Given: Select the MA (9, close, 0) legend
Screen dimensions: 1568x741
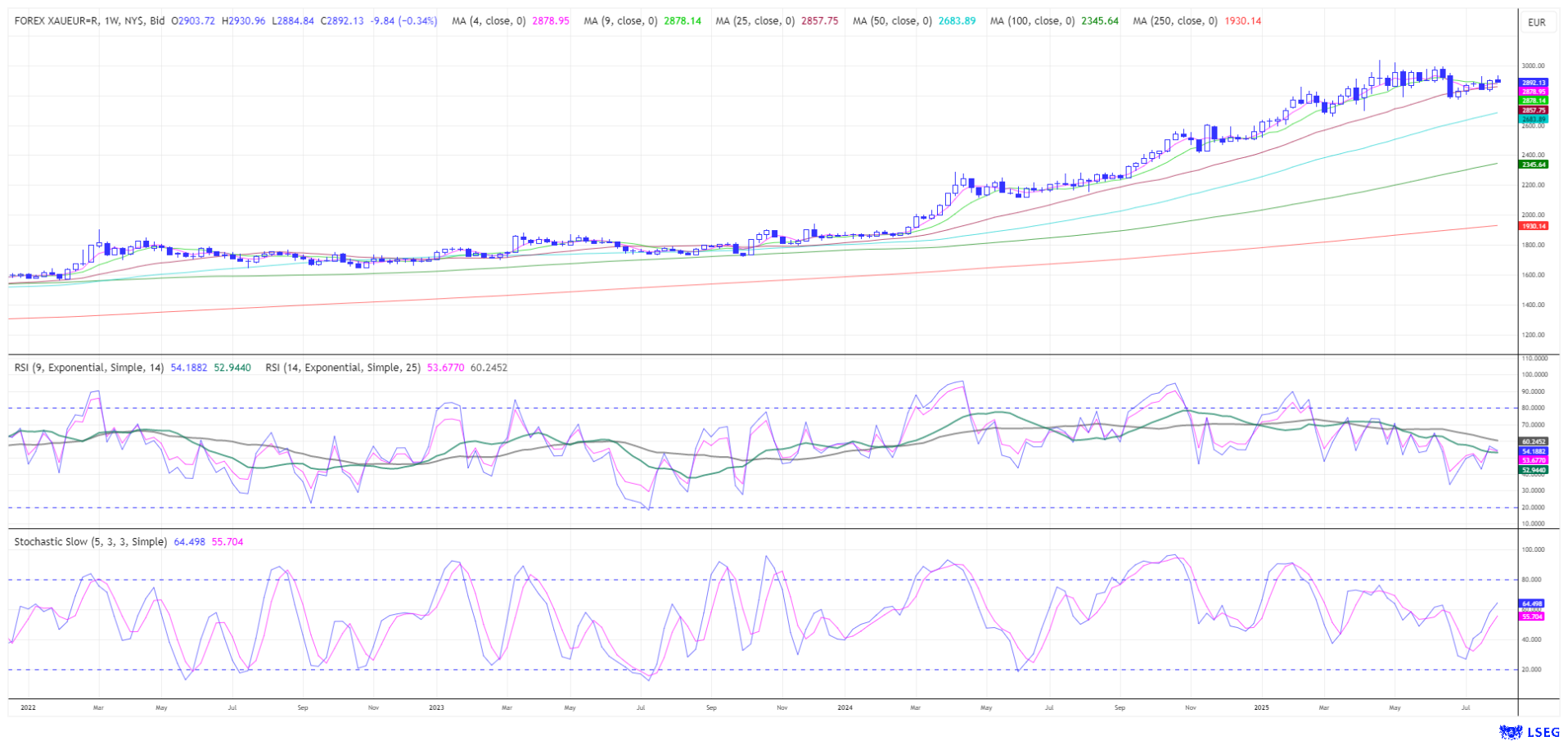Looking at the screenshot, I should click(x=620, y=20).
